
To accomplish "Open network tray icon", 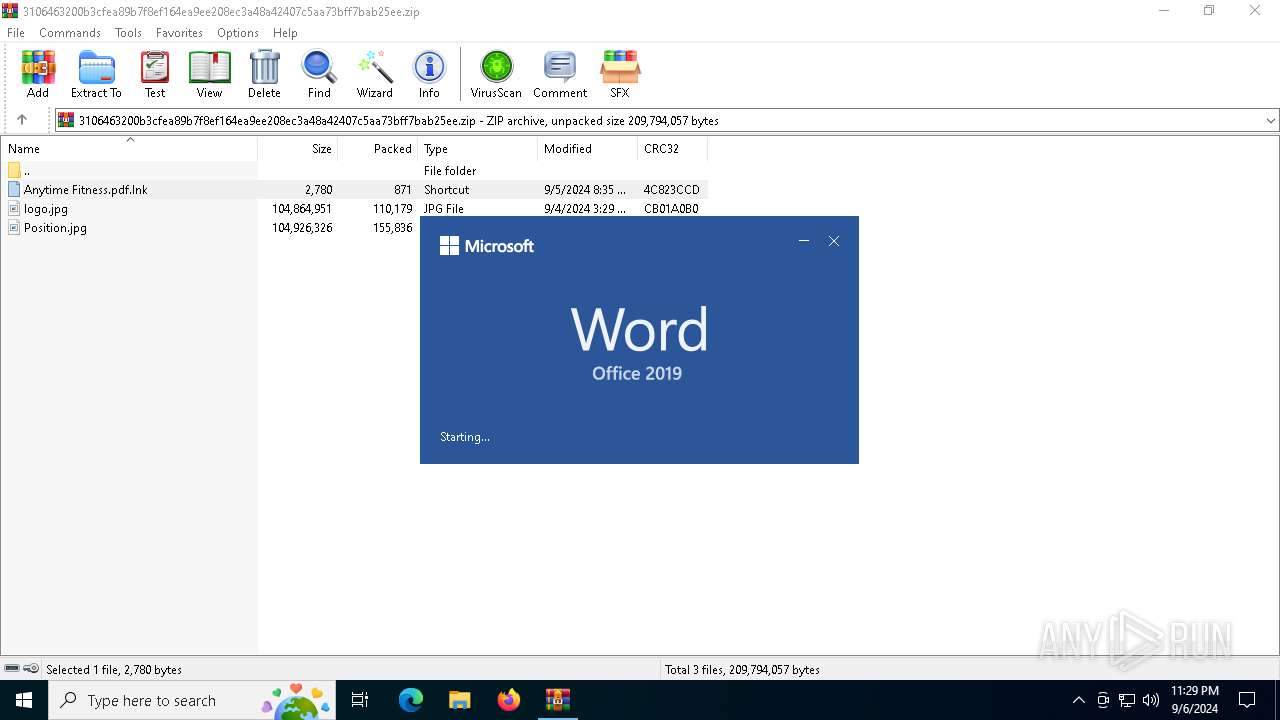I will point(1127,700).
